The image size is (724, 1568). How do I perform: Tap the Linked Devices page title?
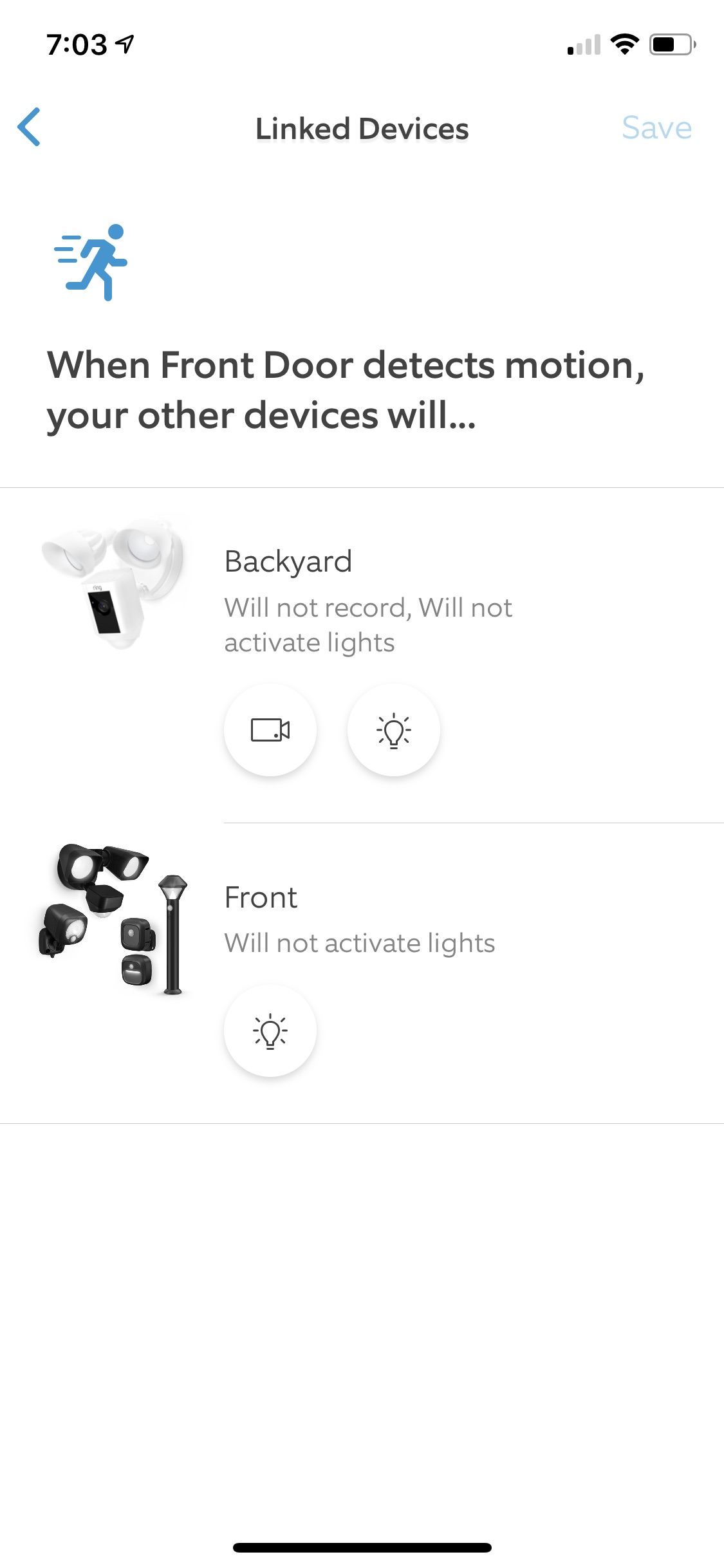tap(362, 129)
